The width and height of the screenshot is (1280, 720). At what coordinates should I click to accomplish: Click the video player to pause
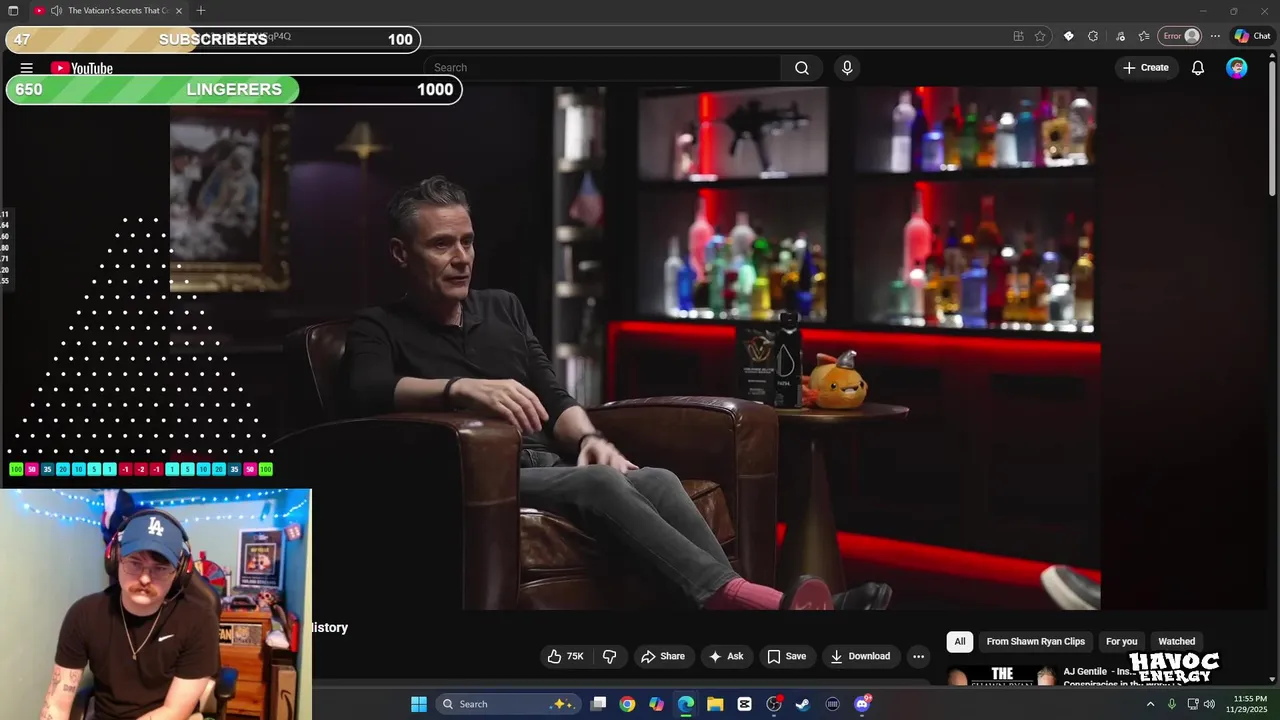(635, 348)
